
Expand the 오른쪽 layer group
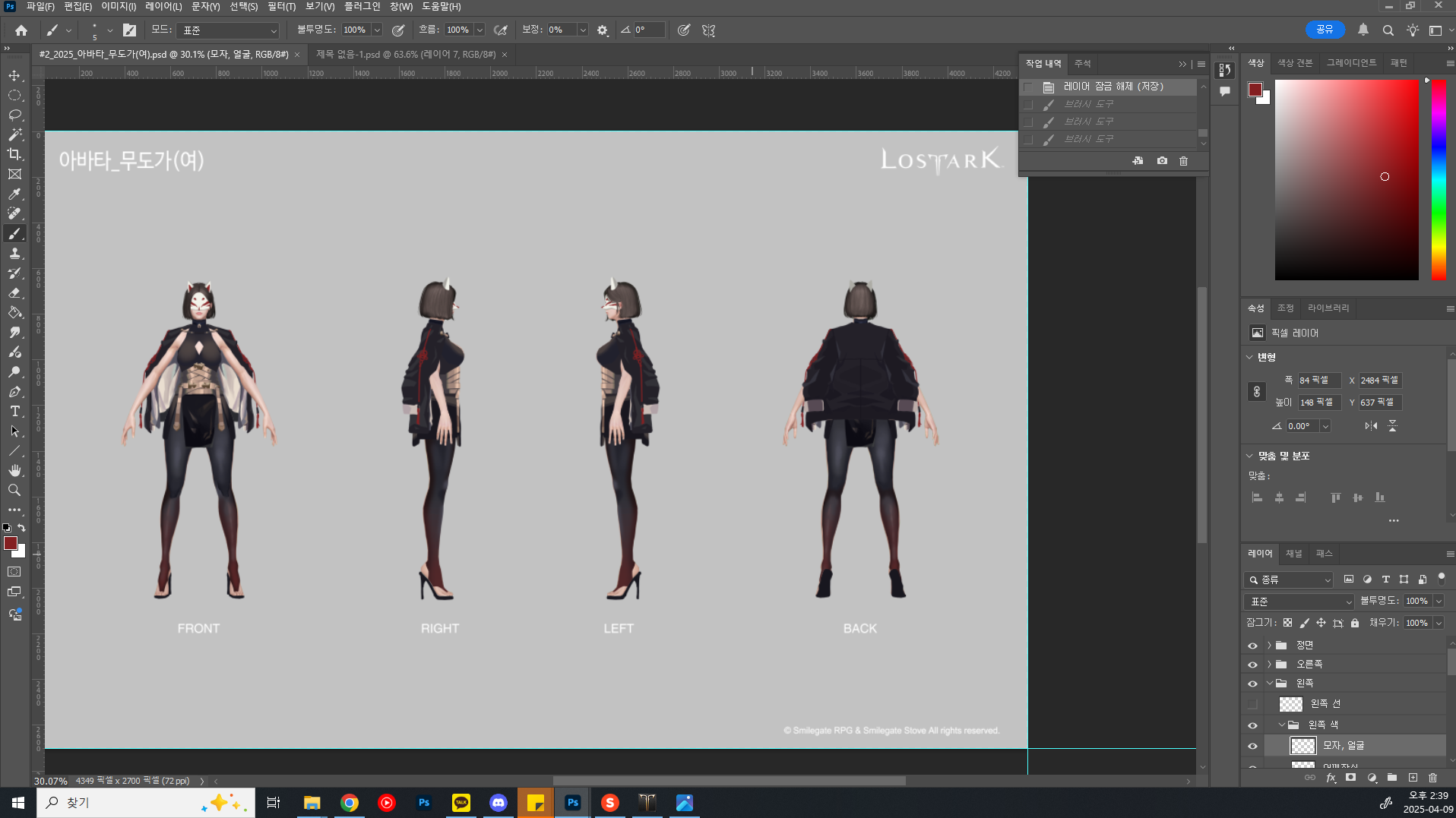pos(1269,665)
